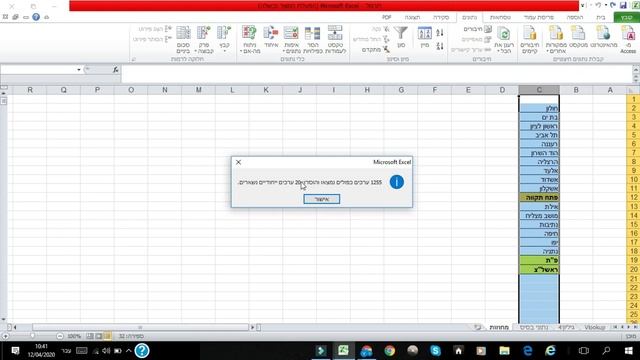Open the Customize Quick Access Toolbar dropdown

pyautogui.click(x=582, y=5)
